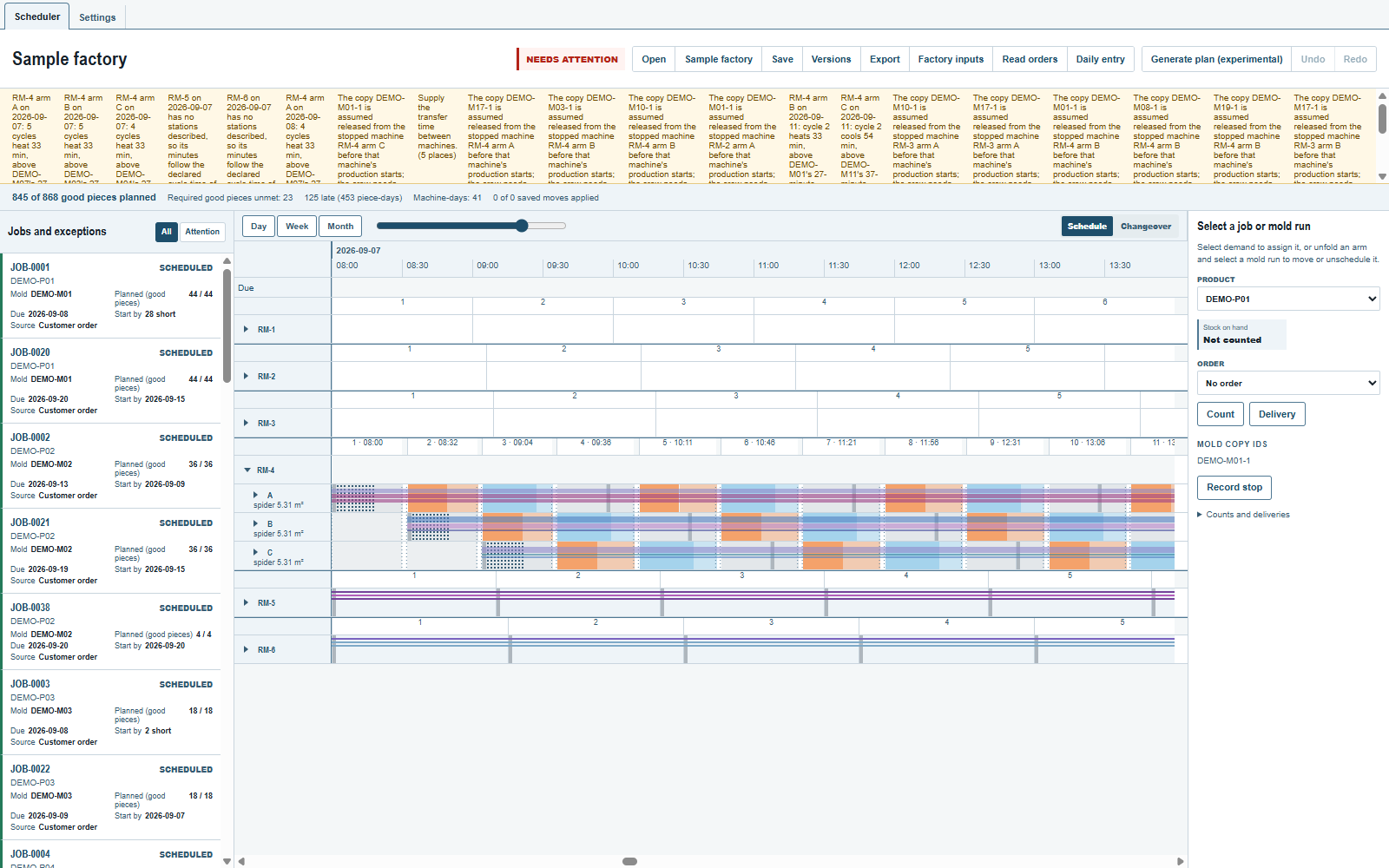The height and width of the screenshot is (868, 1389).
Task: Click the Count button
Action: (x=1220, y=414)
